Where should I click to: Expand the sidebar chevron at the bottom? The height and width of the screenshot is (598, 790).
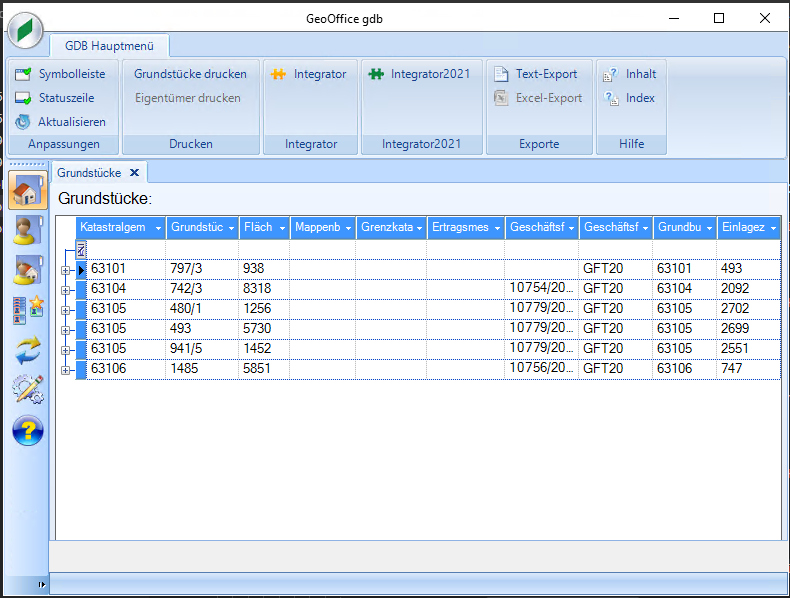pos(41,585)
